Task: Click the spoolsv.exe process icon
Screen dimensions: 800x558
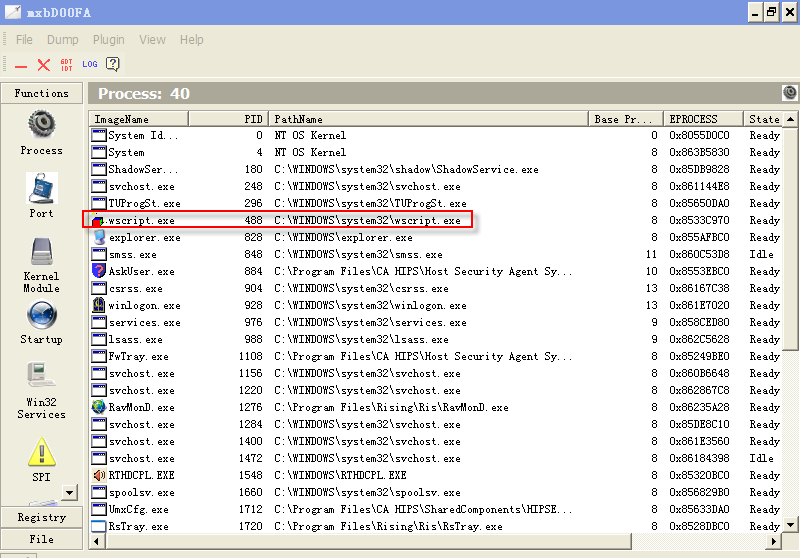Action: click(98, 492)
